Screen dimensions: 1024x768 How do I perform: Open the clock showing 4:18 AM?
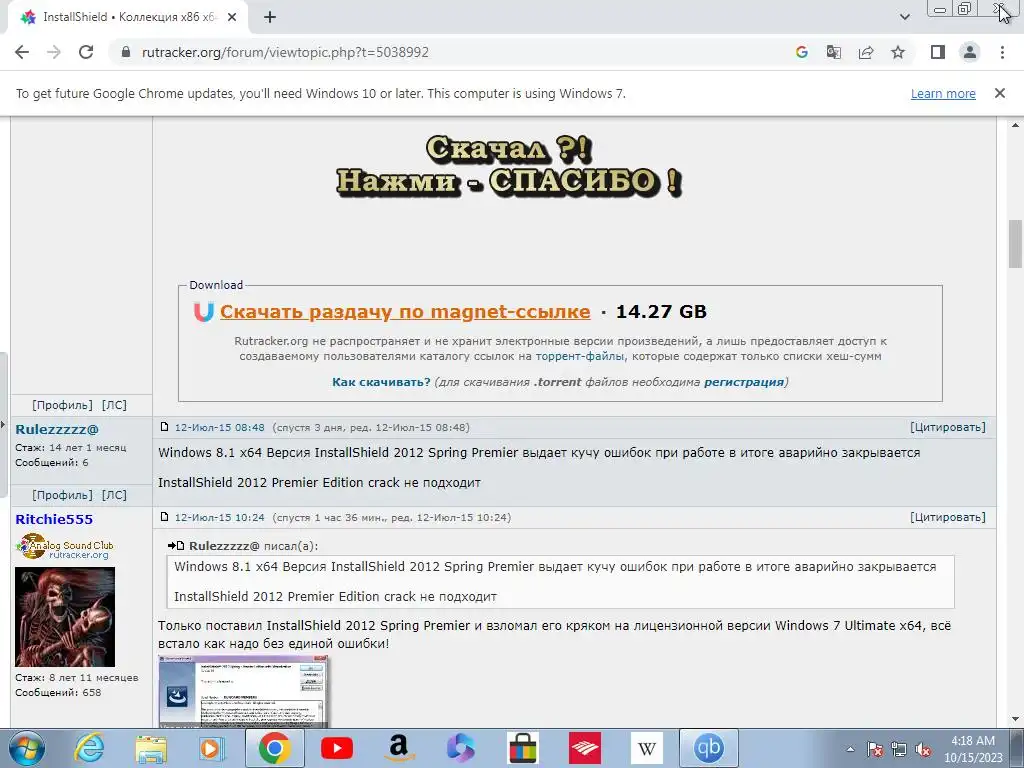click(972, 749)
